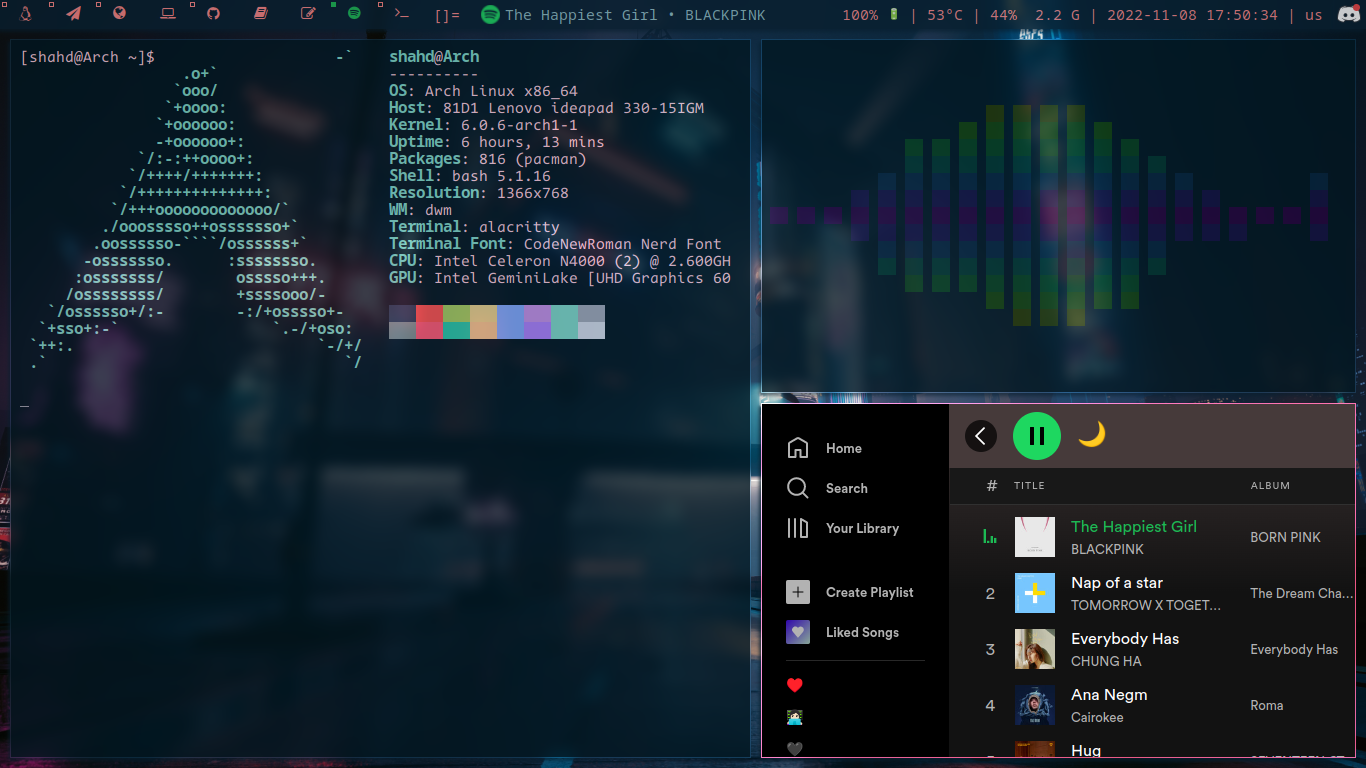Select the red heart playlist
The height and width of the screenshot is (768, 1366).
tap(795, 686)
